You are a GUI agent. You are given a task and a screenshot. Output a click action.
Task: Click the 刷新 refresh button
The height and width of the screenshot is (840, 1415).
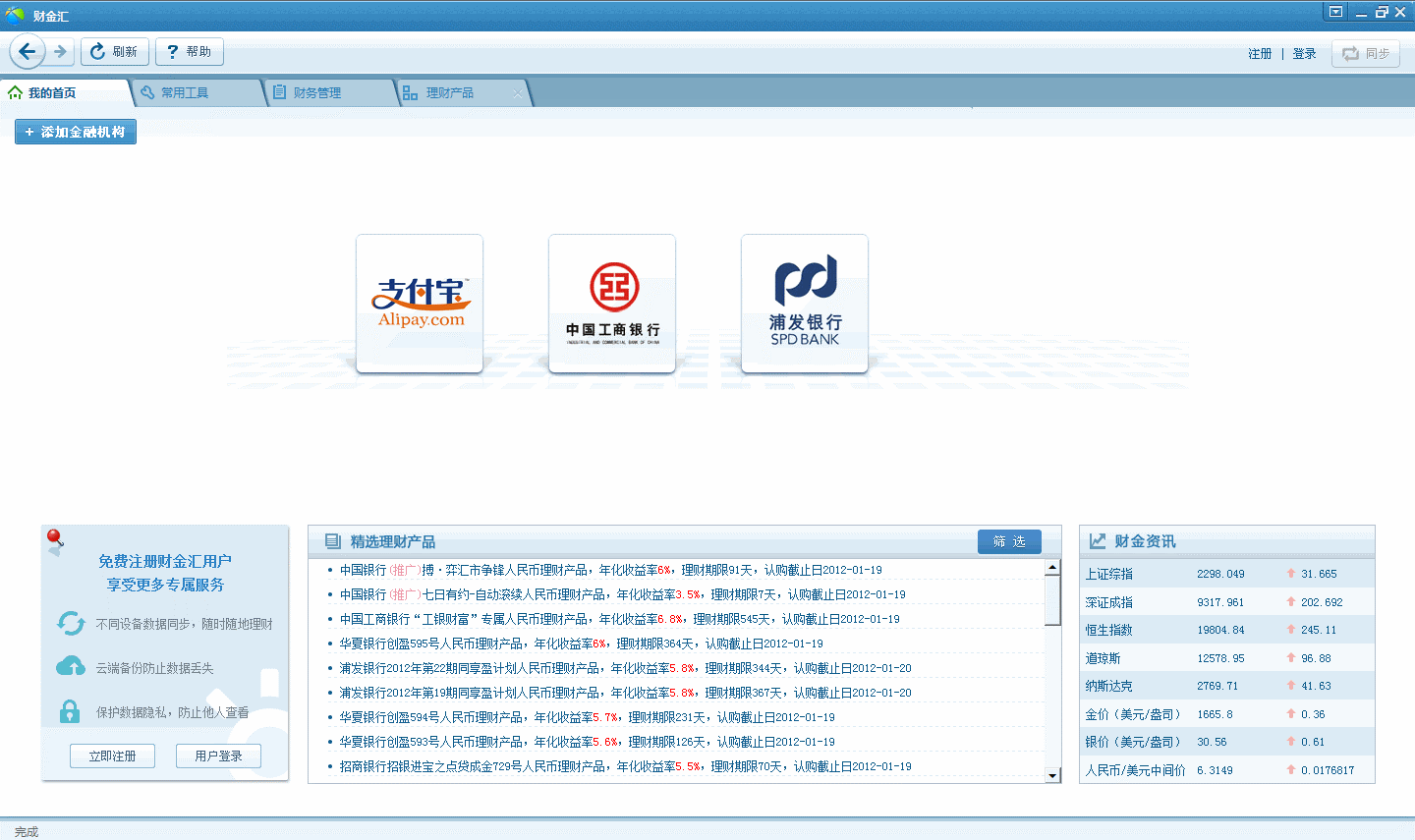[x=115, y=51]
